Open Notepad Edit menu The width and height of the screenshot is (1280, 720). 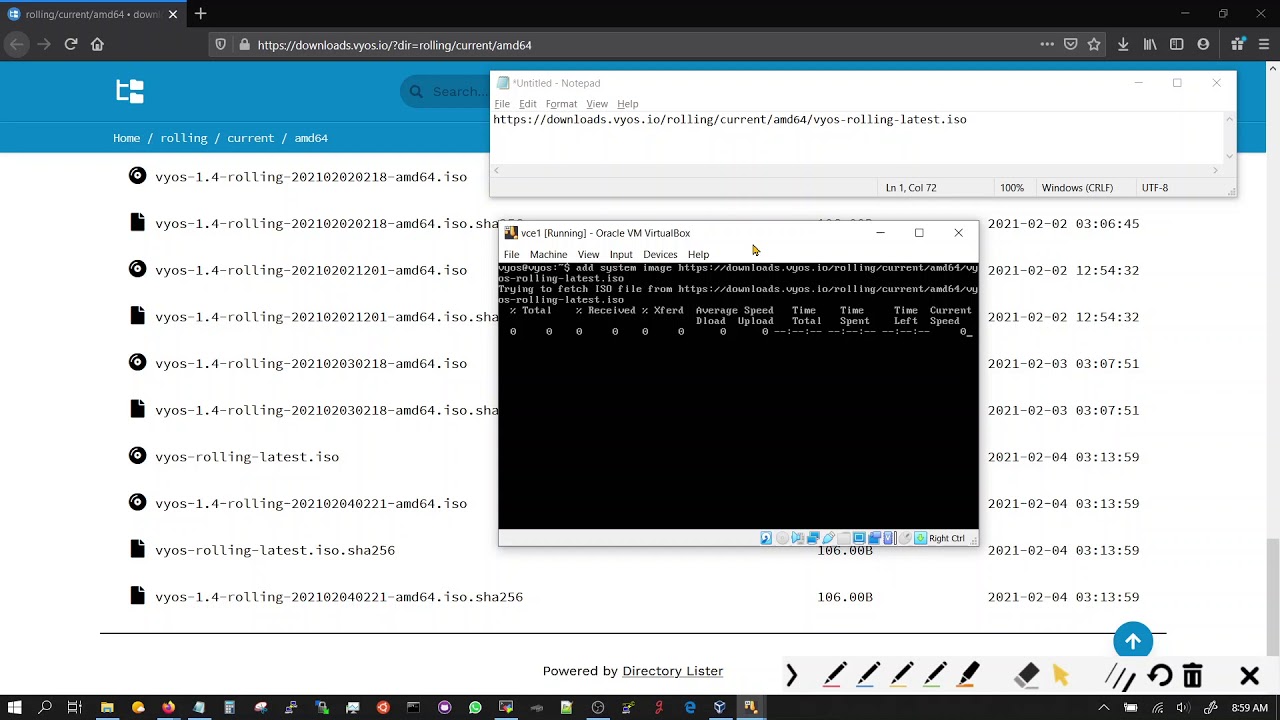[527, 104]
